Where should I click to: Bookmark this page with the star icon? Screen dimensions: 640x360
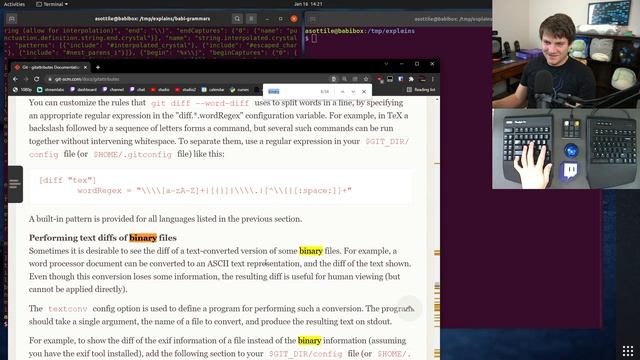coord(366,79)
